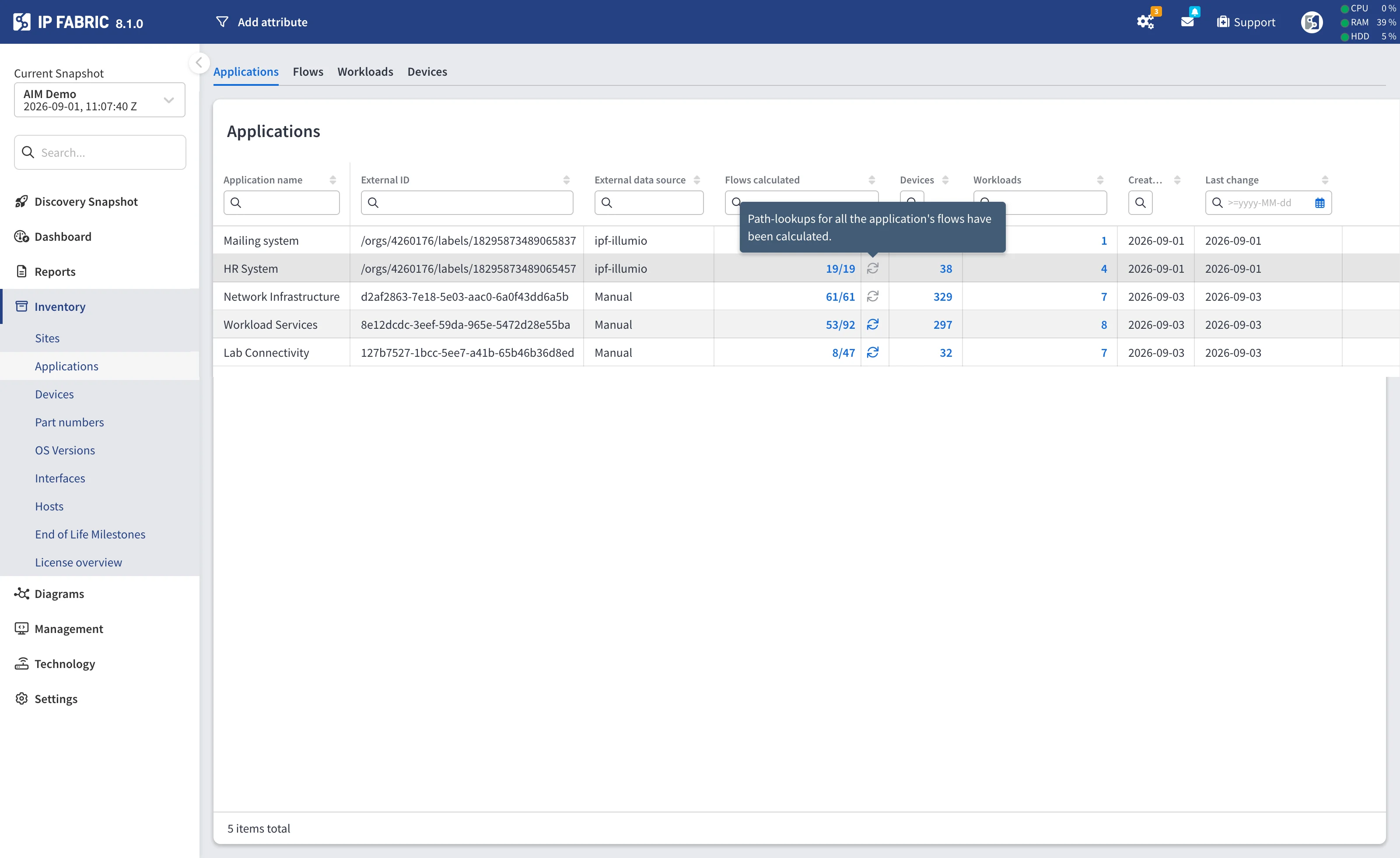Expand the Technology section

[65, 664]
